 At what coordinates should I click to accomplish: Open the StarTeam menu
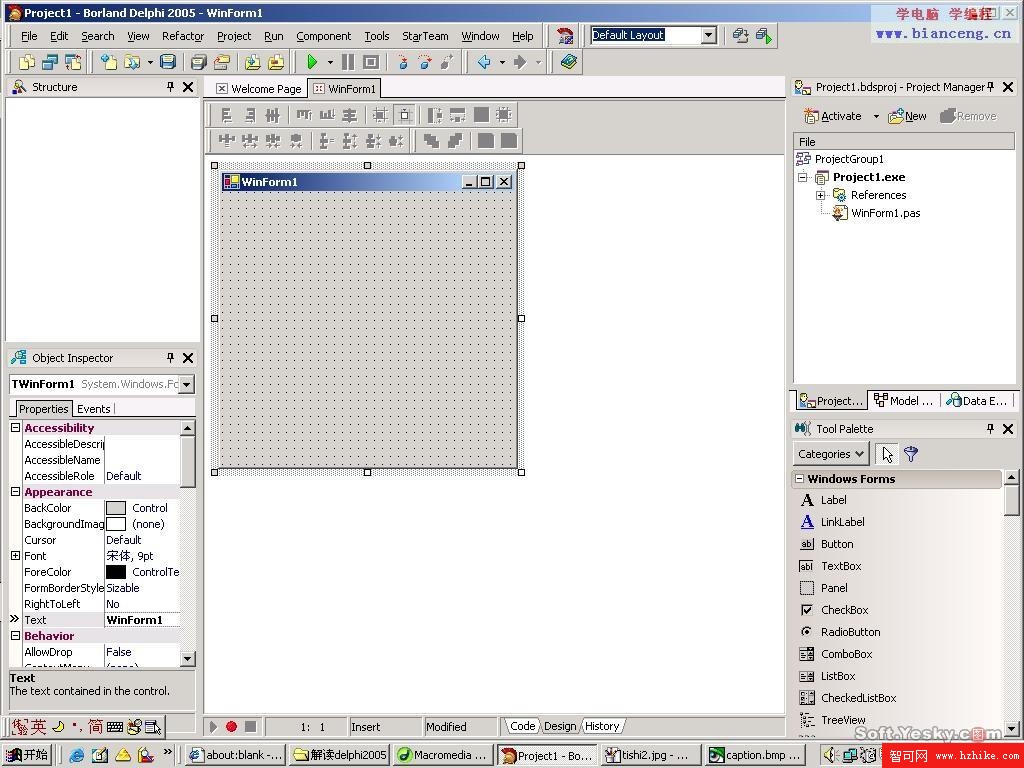tap(425, 36)
